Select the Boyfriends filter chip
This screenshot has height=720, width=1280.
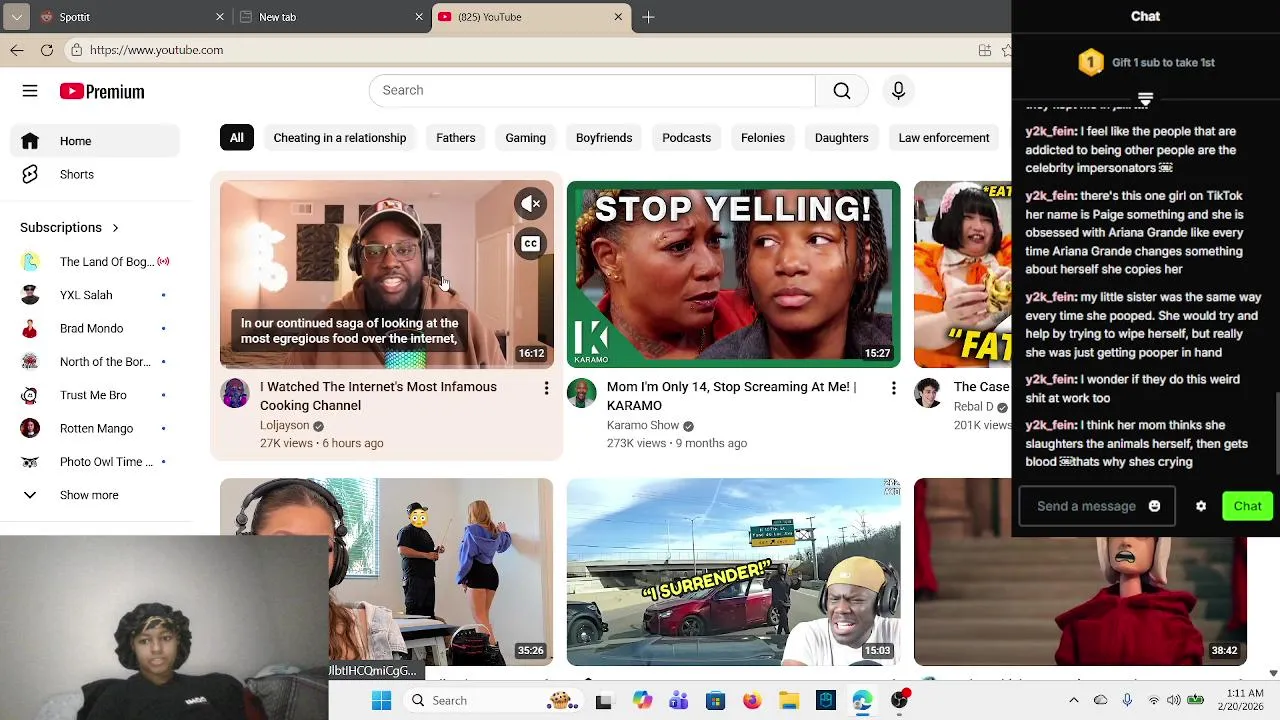[604, 138]
